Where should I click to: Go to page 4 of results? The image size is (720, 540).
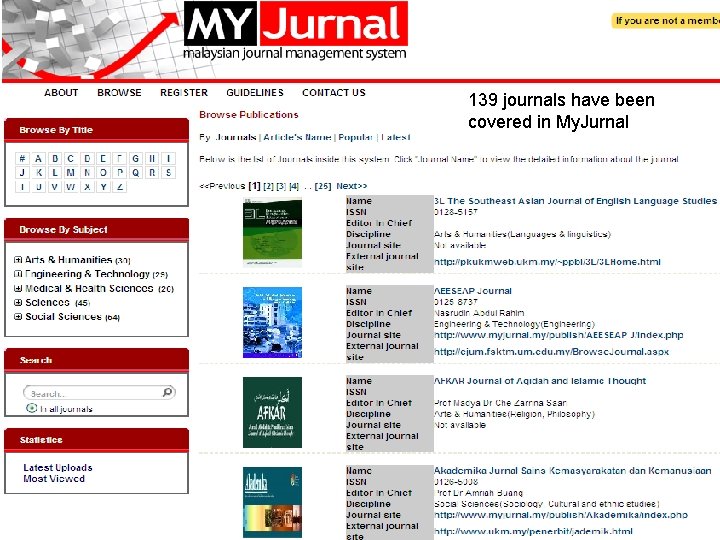click(294, 186)
